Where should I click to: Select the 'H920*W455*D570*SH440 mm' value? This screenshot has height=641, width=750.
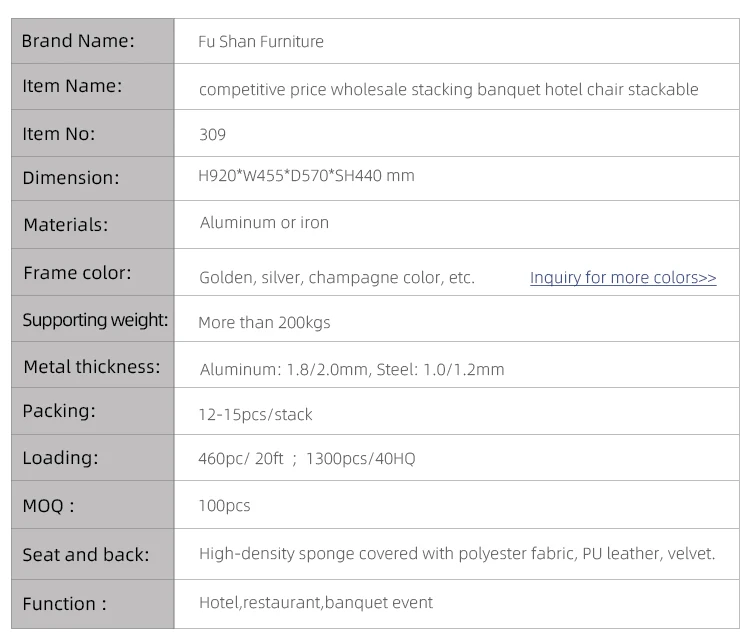[x=306, y=176]
